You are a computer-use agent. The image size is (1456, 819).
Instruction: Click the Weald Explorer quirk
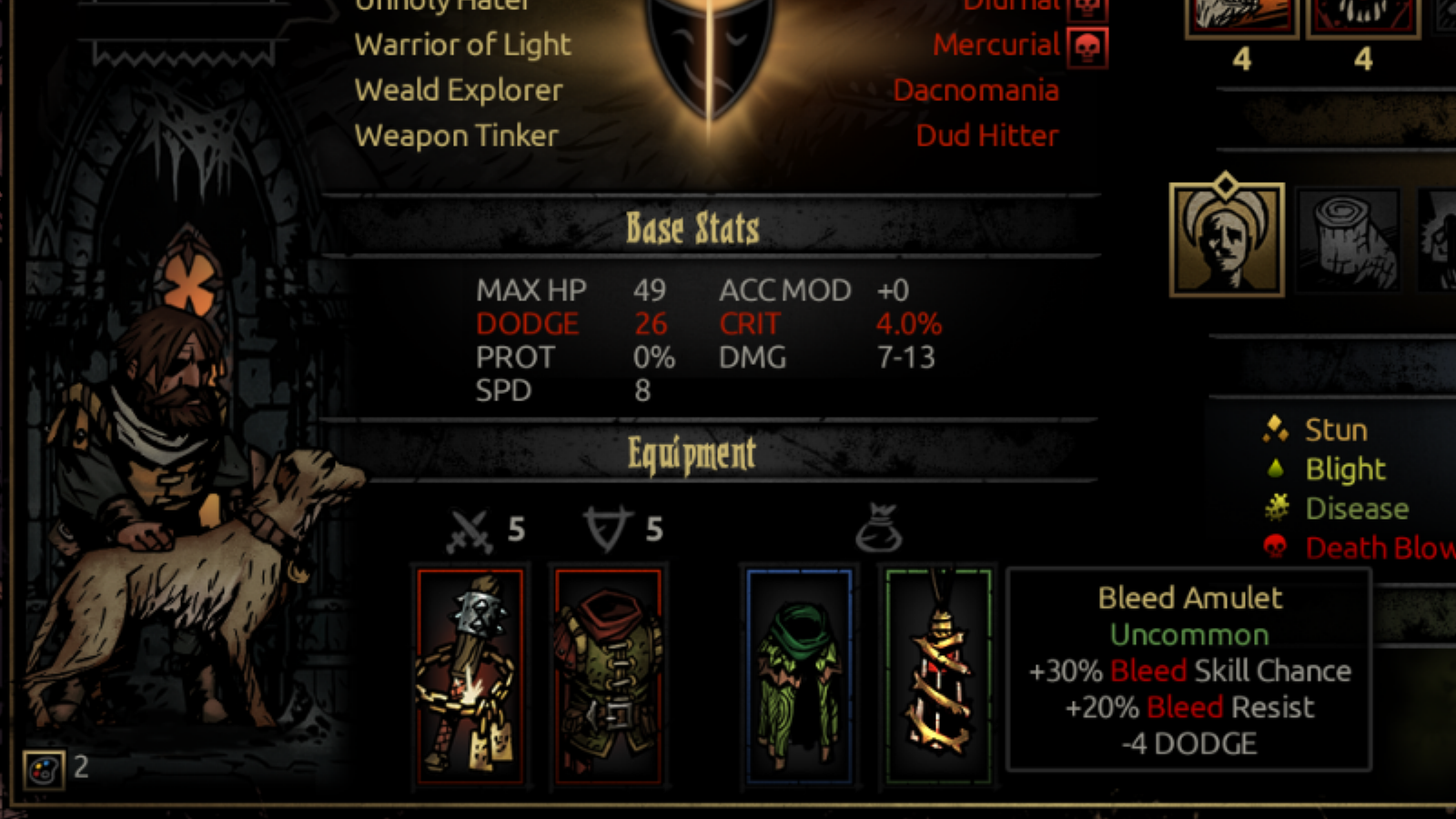(x=459, y=90)
